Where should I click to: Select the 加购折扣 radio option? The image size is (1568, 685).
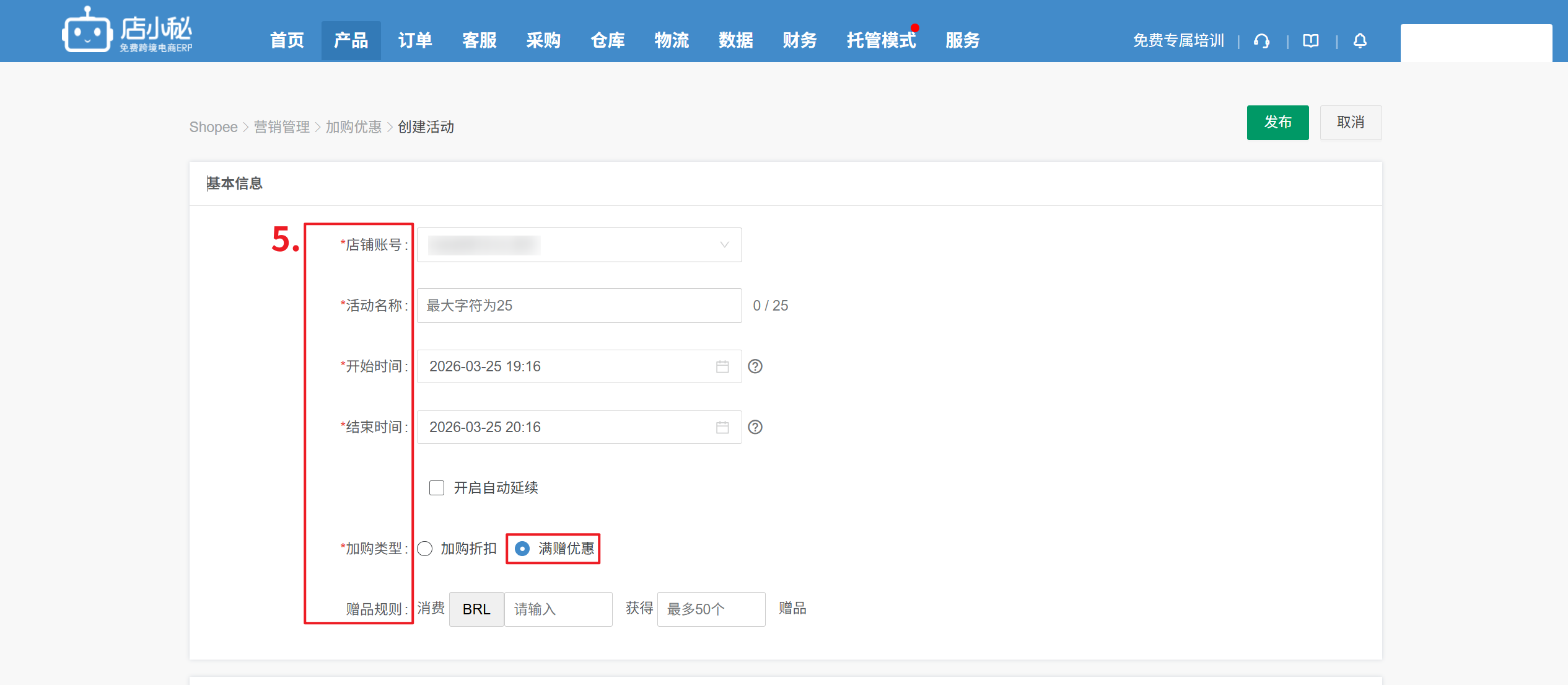click(x=425, y=549)
